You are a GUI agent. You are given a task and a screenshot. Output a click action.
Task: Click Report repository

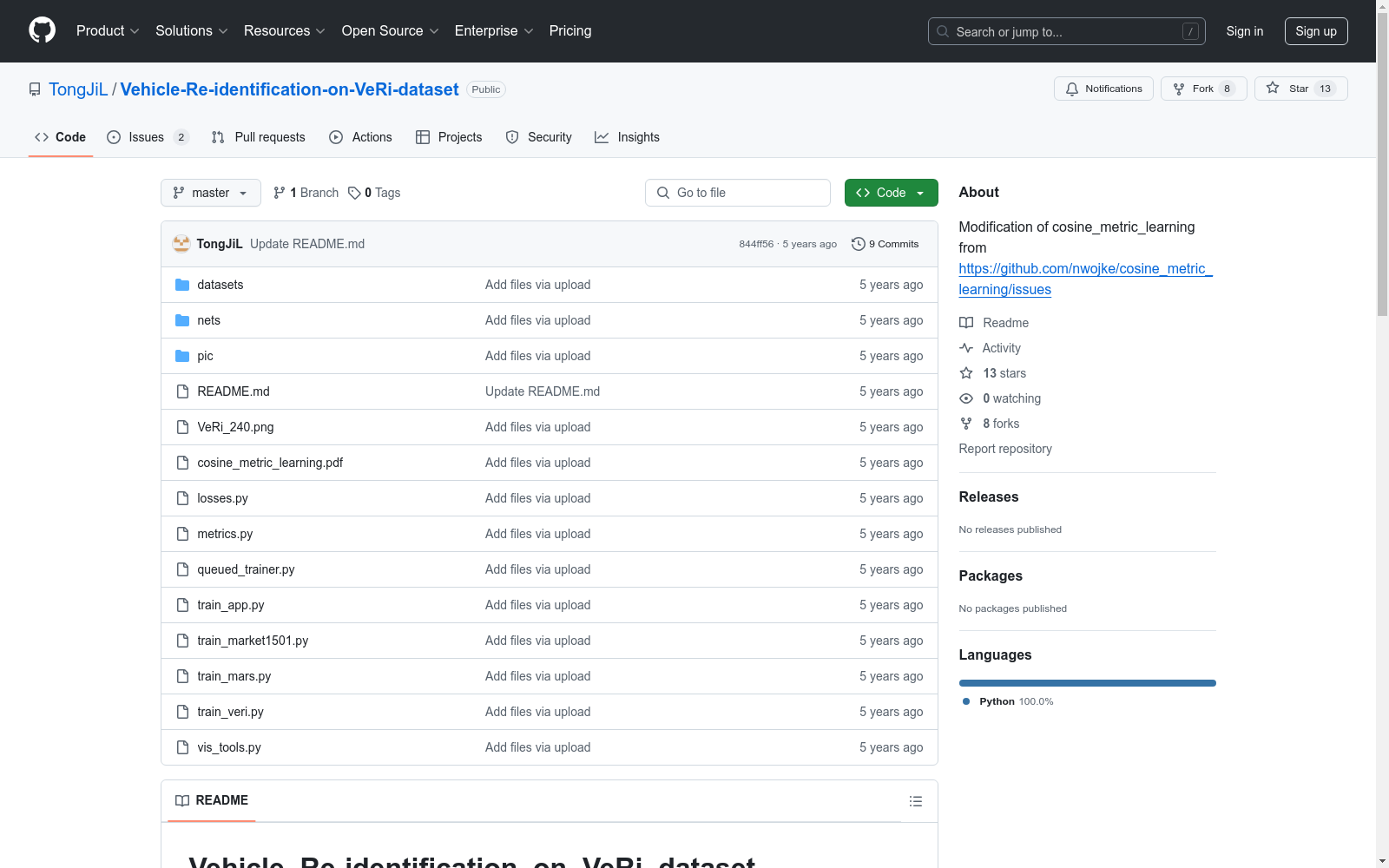tap(1005, 449)
